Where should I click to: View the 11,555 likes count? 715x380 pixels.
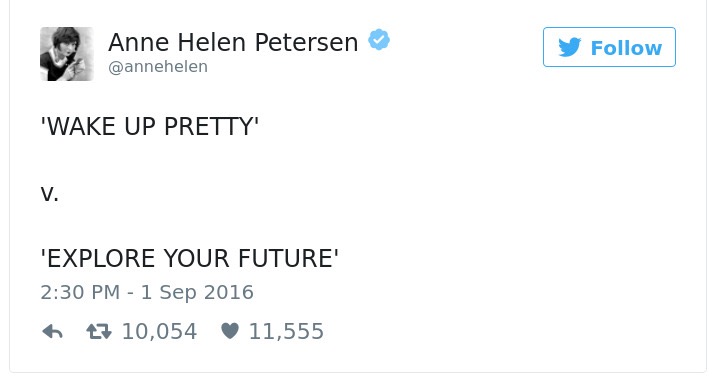coord(286,332)
